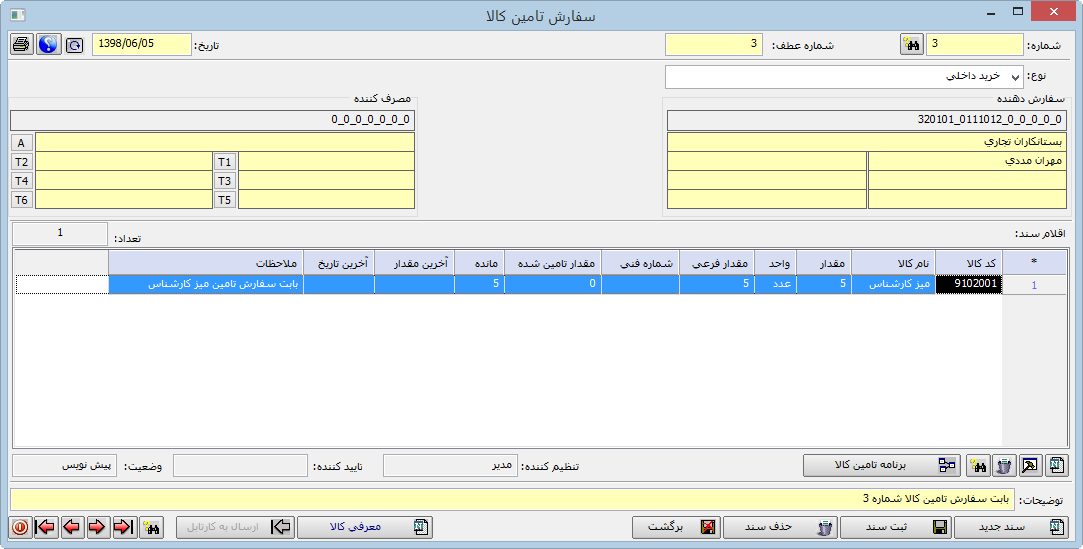Click the آخرین مقدار column header
This screenshot has width=1083, height=549.
414,263
